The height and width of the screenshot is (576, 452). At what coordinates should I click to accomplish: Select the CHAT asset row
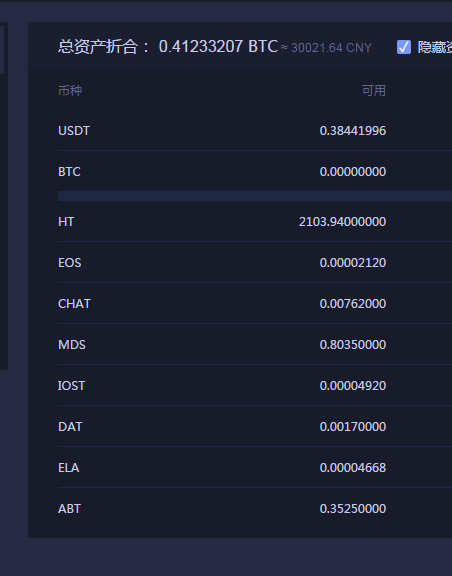[x=255, y=303]
